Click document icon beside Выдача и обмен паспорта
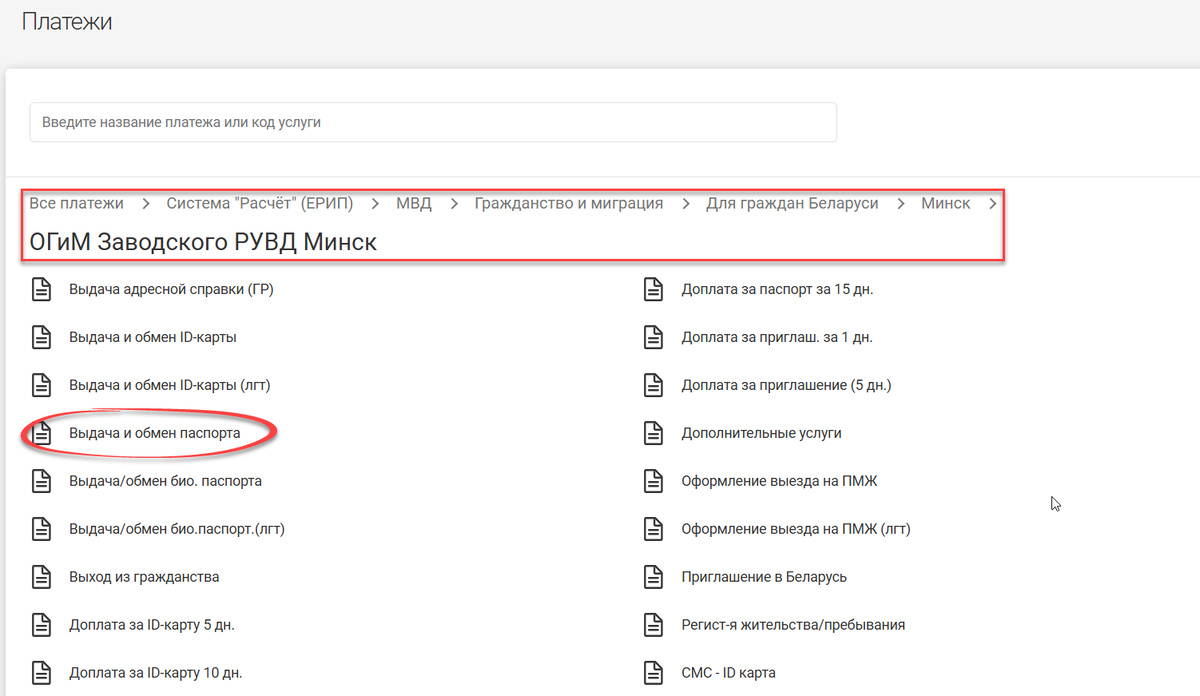 [41, 433]
